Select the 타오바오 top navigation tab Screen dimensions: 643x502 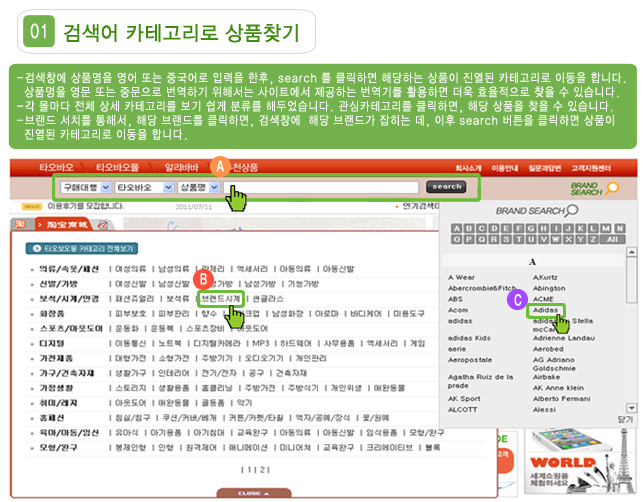coord(56,167)
